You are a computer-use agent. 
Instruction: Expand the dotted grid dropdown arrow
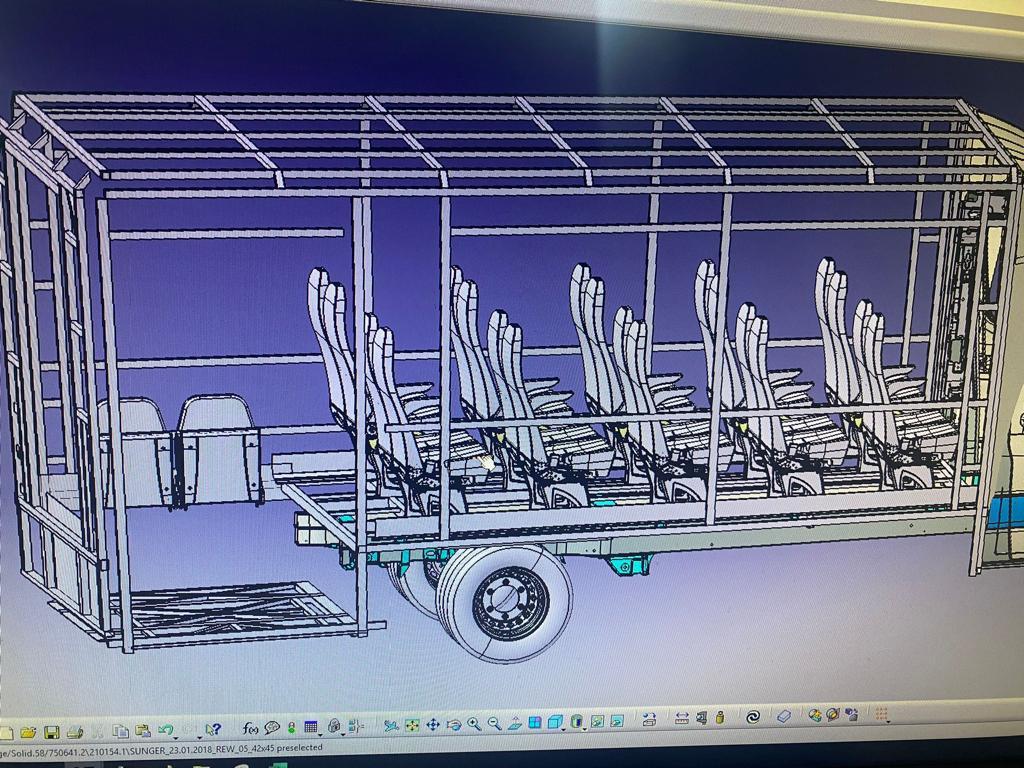coord(888,722)
